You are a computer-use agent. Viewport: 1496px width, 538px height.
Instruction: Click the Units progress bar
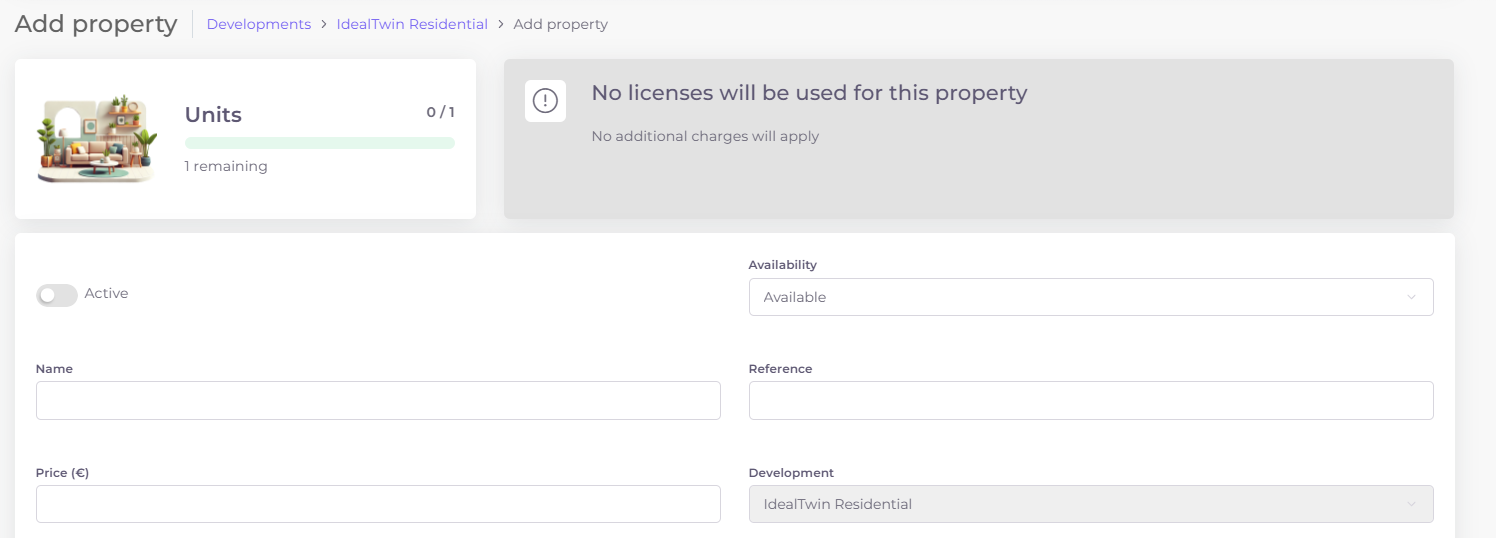[320, 143]
